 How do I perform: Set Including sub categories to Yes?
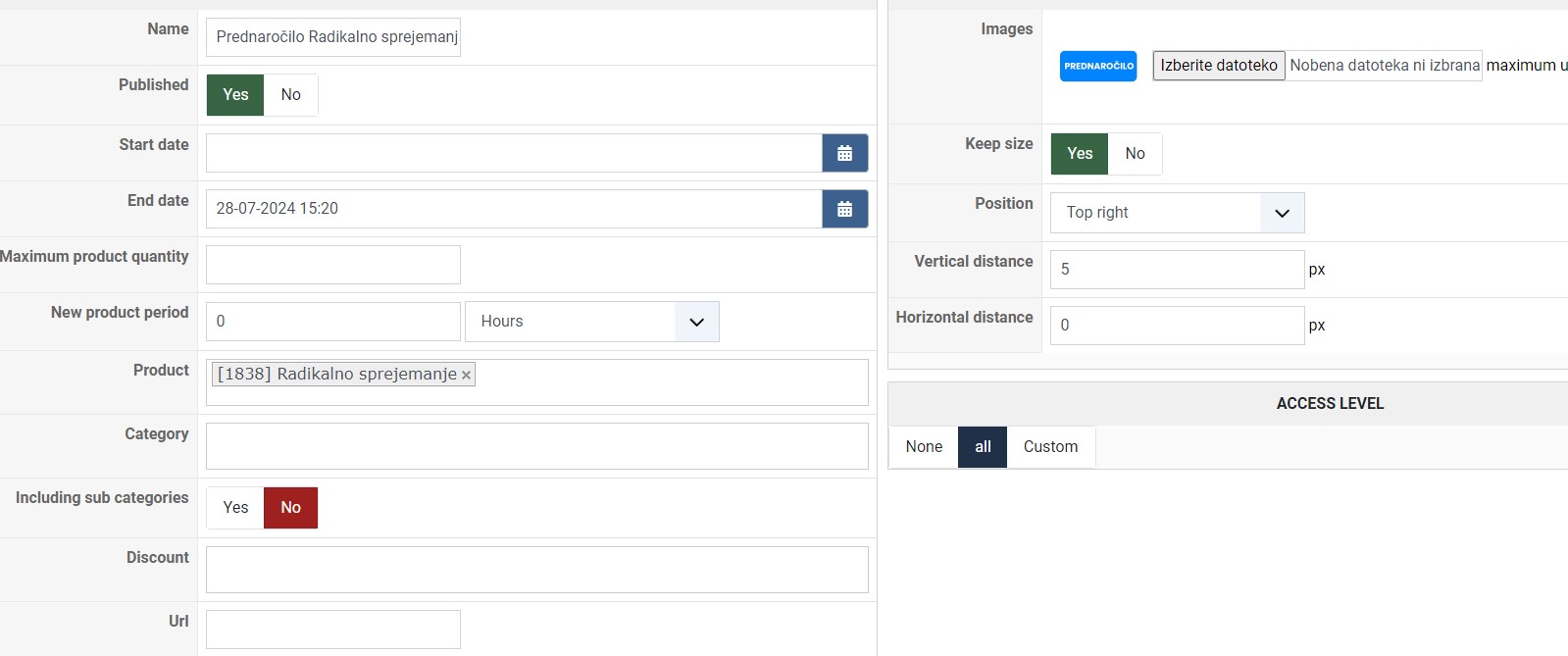point(235,508)
